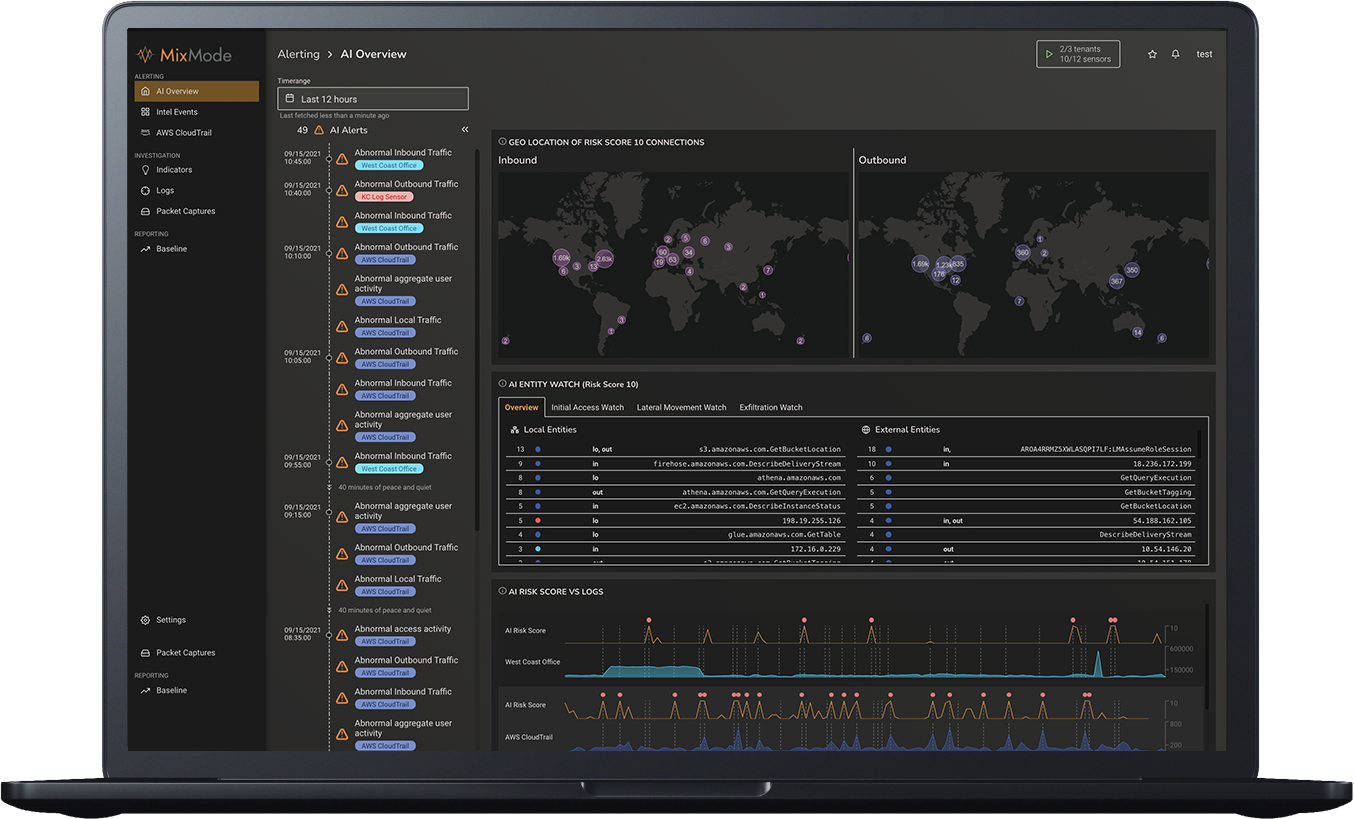Click the West Coast Office traffic spike

pyautogui.click(x=1099, y=663)
